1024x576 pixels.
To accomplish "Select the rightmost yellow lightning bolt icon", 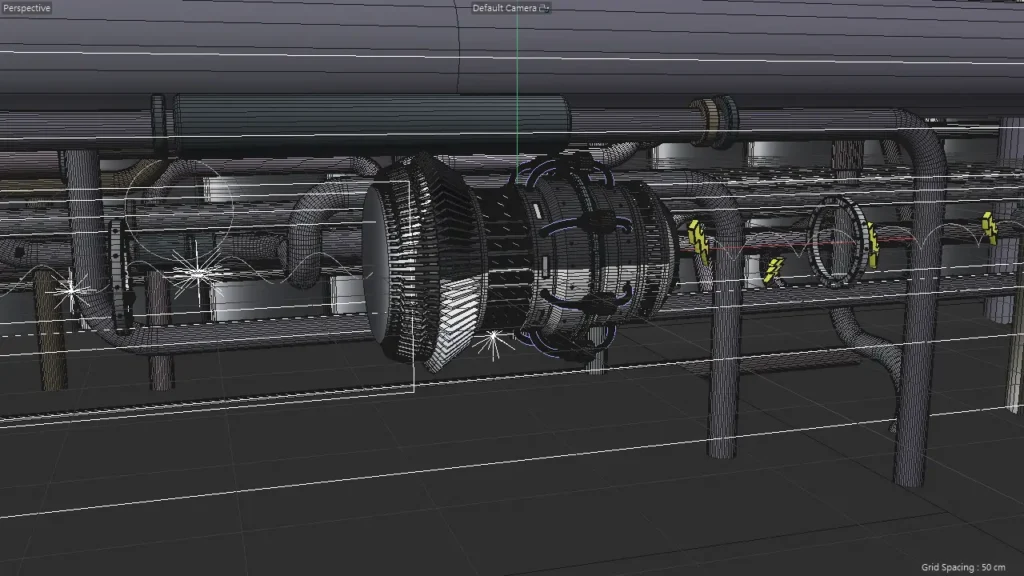I will pyautogui.click(x=989, y=227).
